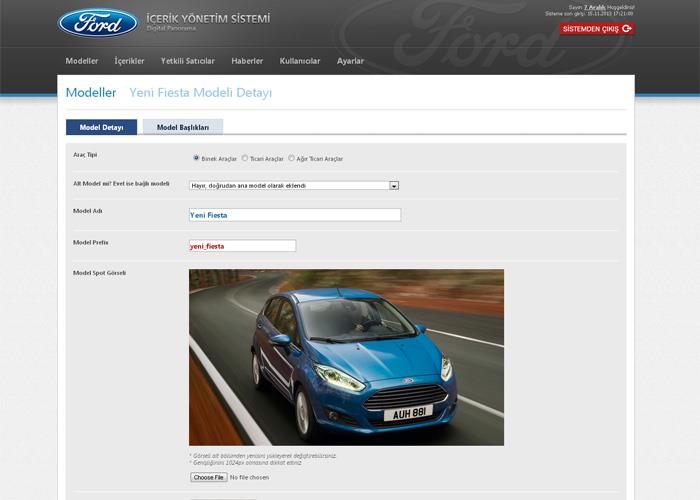Expand the Alt Model parent model dropdown
This screenshot has height=500, width=700.
[x=294, y=185]
